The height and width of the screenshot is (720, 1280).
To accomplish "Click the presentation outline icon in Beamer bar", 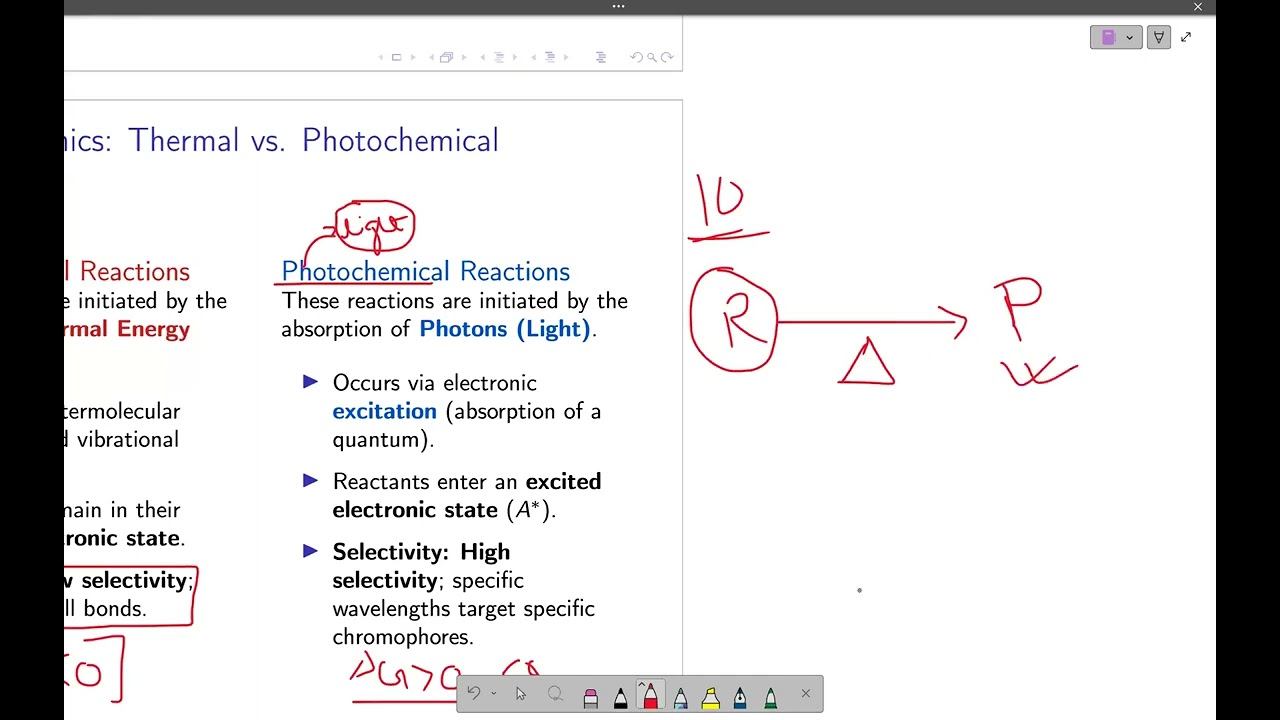I will click(x=601, y=57).
